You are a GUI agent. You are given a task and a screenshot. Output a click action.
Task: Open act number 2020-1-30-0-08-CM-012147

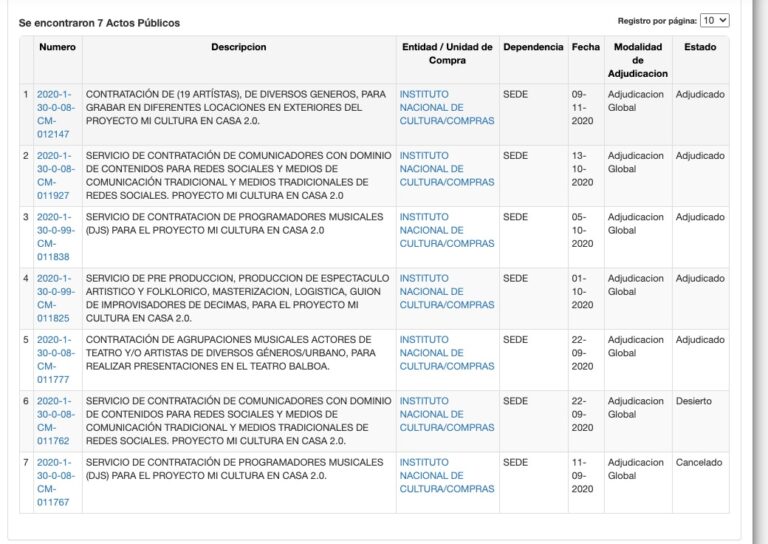tap(55, 114)
